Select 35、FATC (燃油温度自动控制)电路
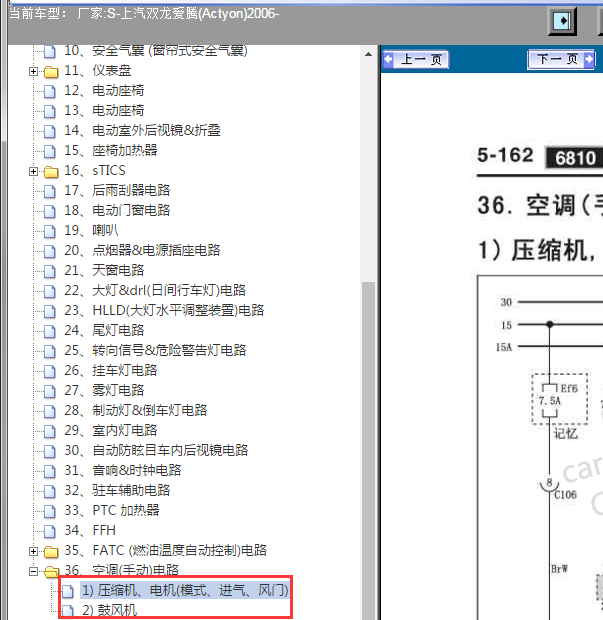This screenshot has height=620, width=603. [165, 550]
